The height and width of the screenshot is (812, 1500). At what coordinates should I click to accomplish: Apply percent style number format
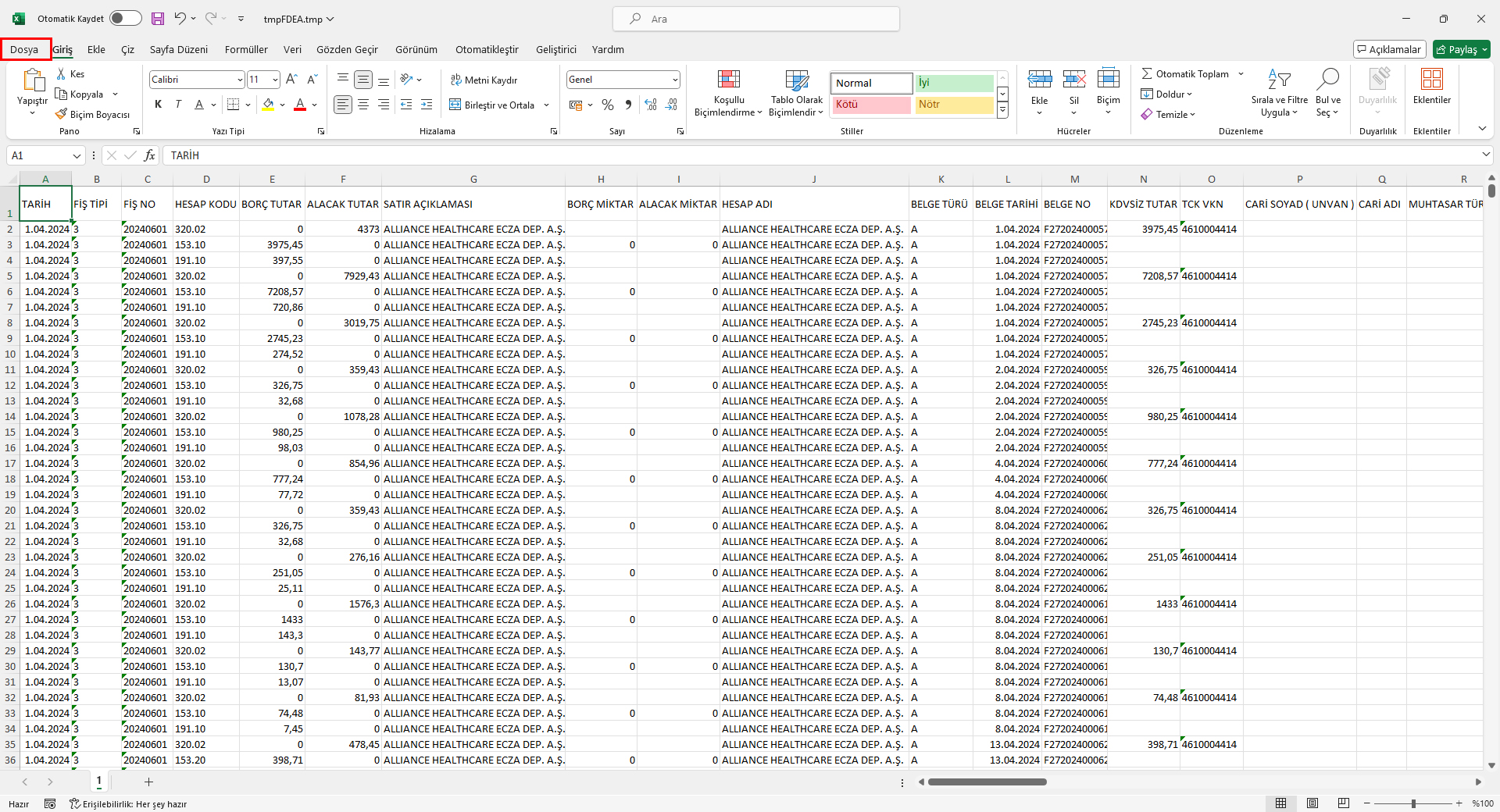[x=608, y=105]
